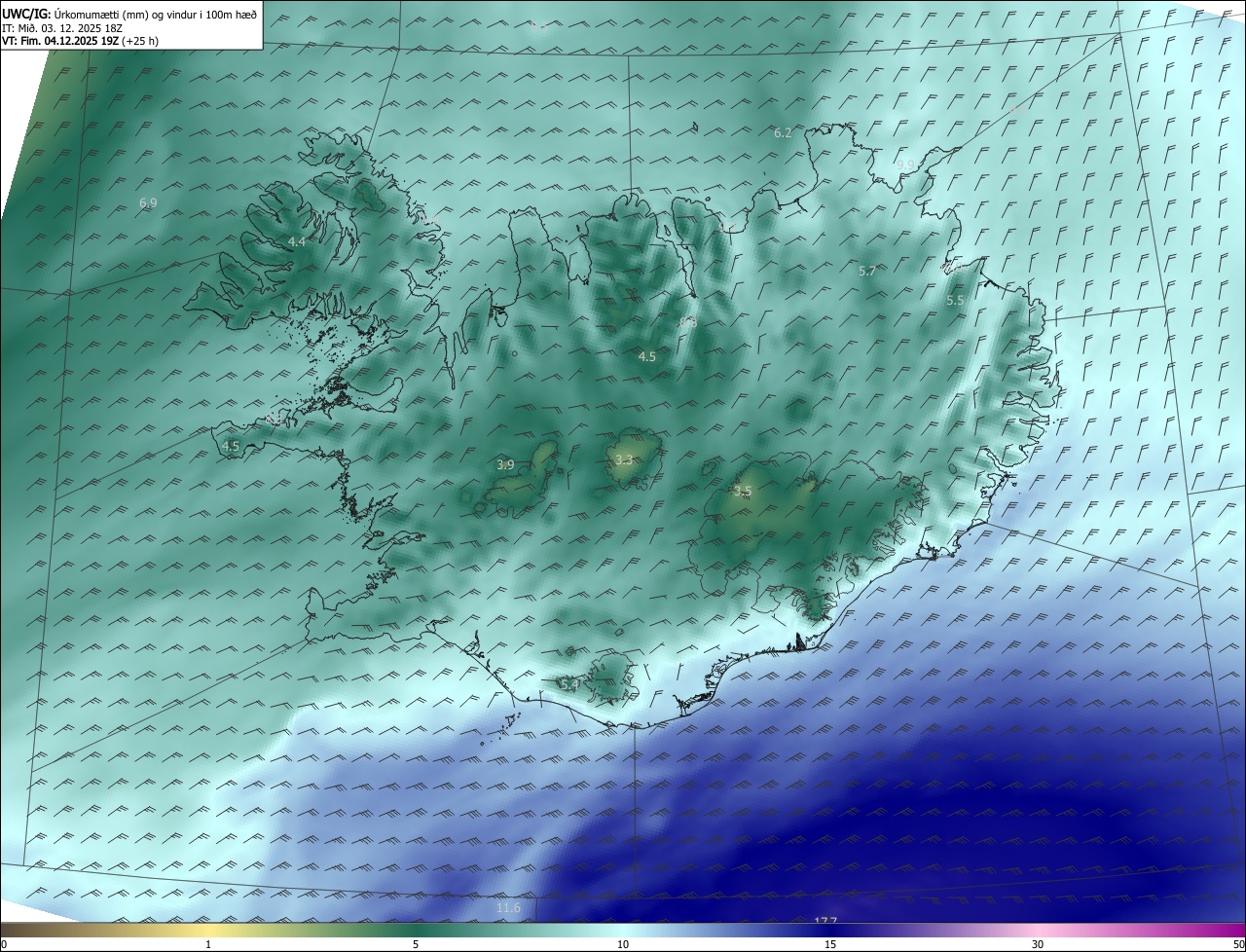Screen dimensions: 1246x952
Task: Pick the pink colour band above the 30 tick
Action: click(x=1038, y=930)
